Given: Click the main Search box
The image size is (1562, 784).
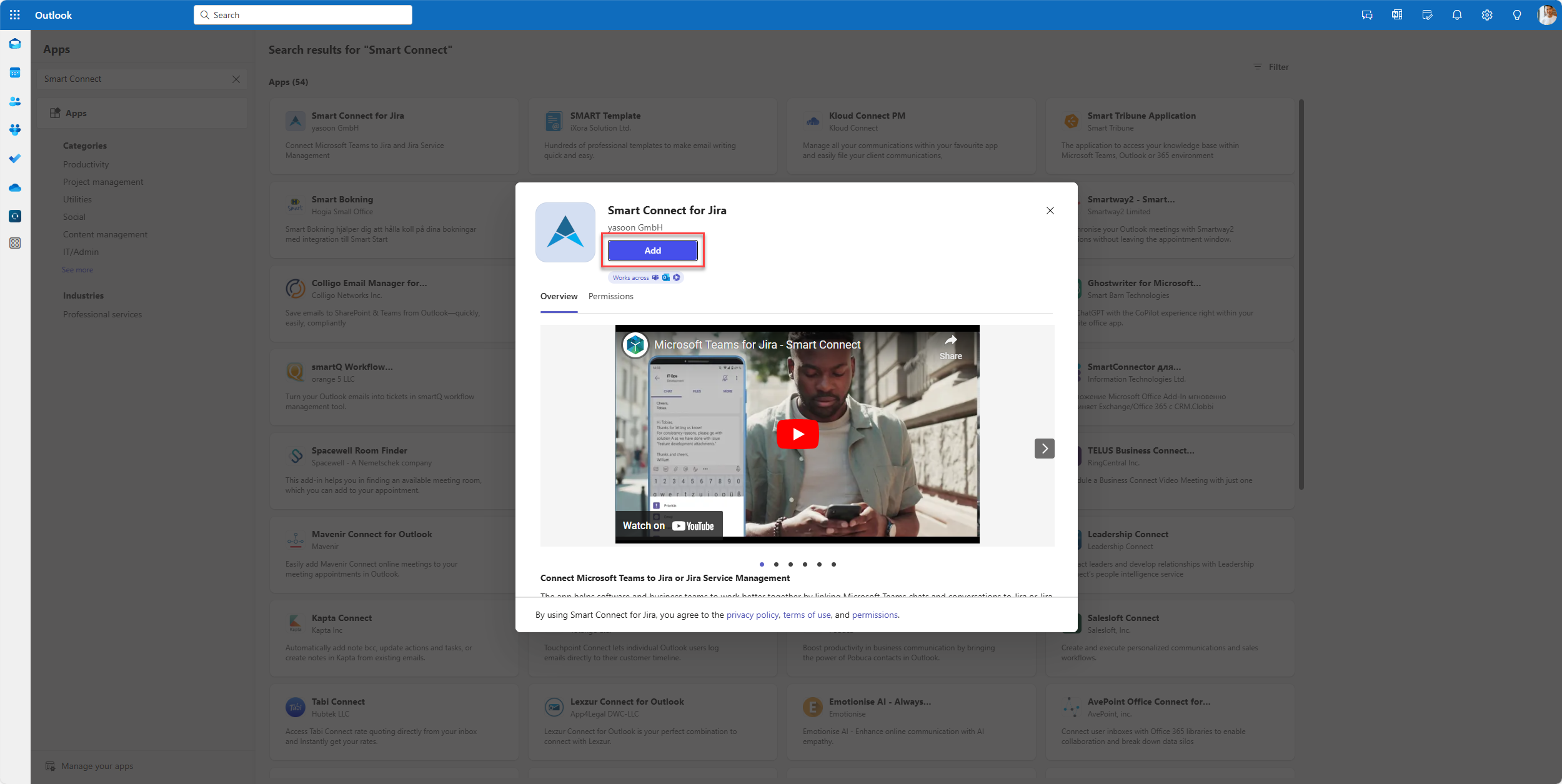Looking at the screenshot, I should click(303, 15).
